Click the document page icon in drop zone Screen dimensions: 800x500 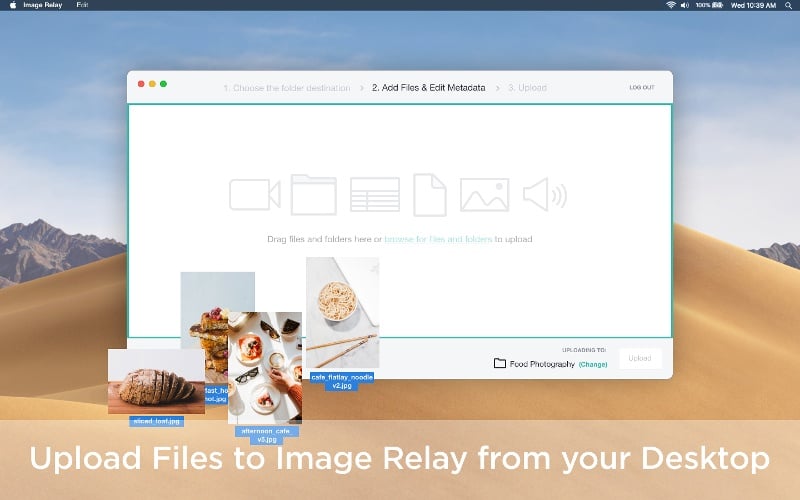click(430, 195)
